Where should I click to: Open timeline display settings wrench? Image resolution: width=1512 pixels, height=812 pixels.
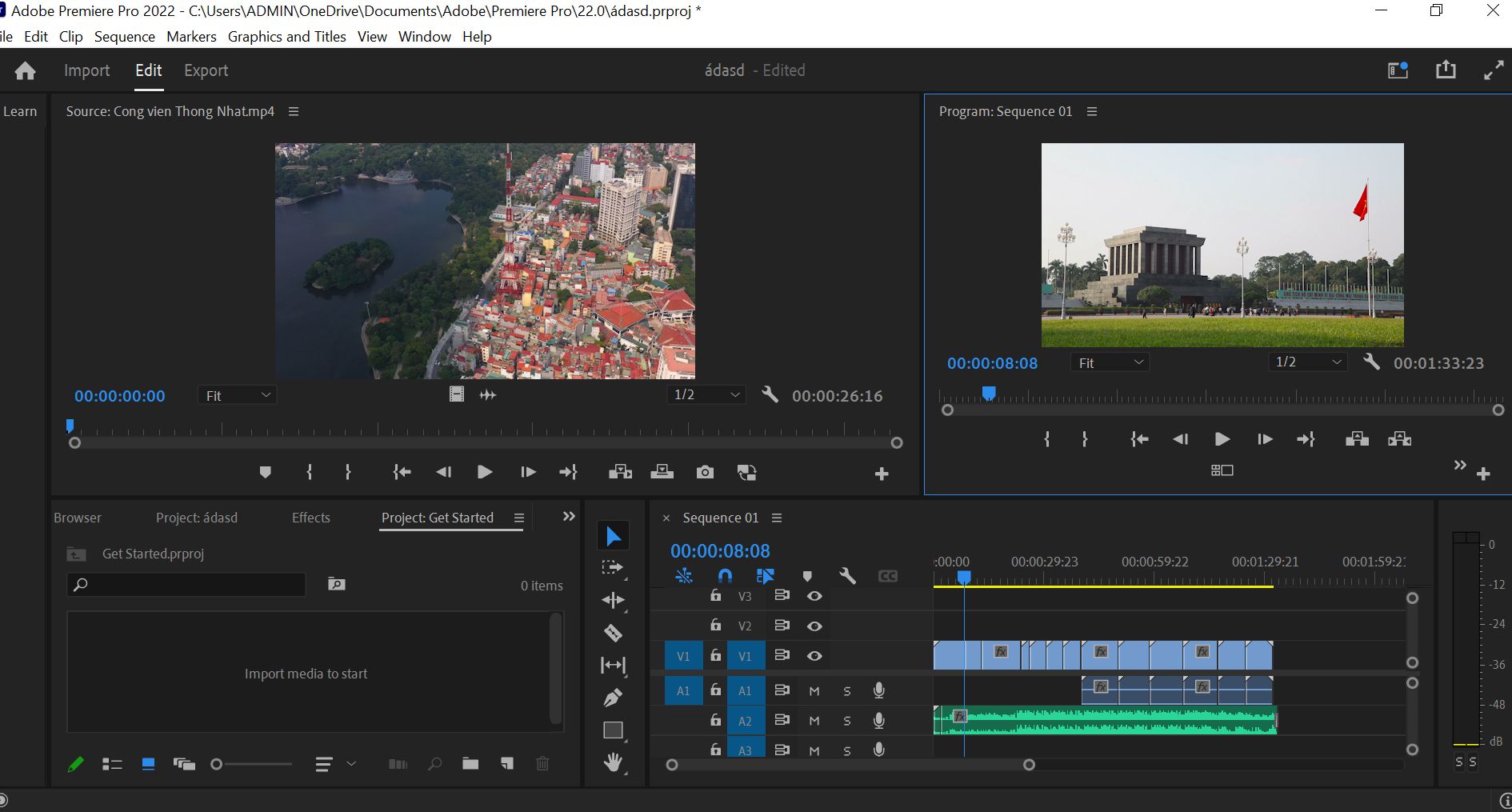(x=847, y=575)
